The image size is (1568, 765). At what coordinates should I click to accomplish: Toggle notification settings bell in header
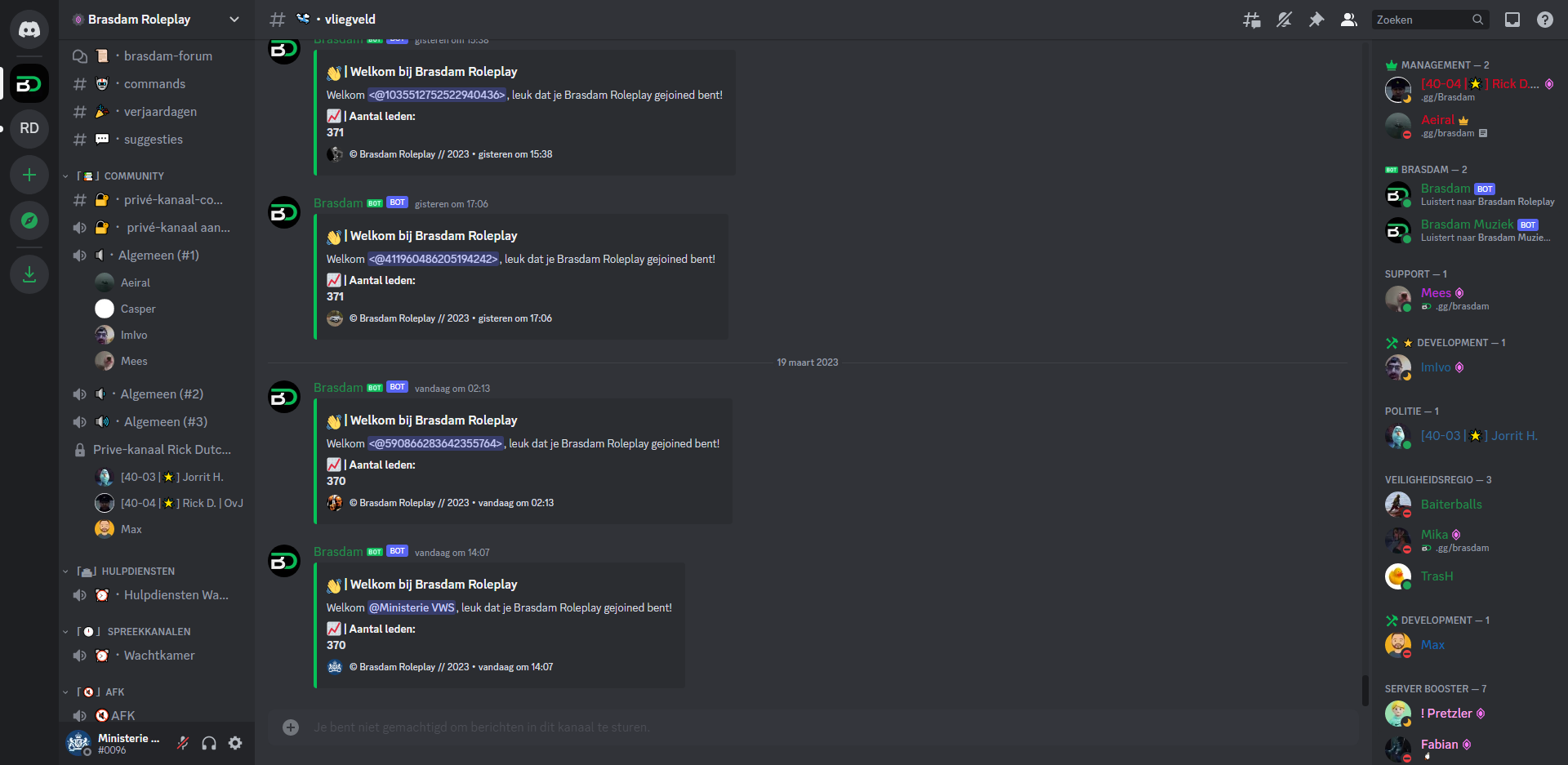[1284, 20]
